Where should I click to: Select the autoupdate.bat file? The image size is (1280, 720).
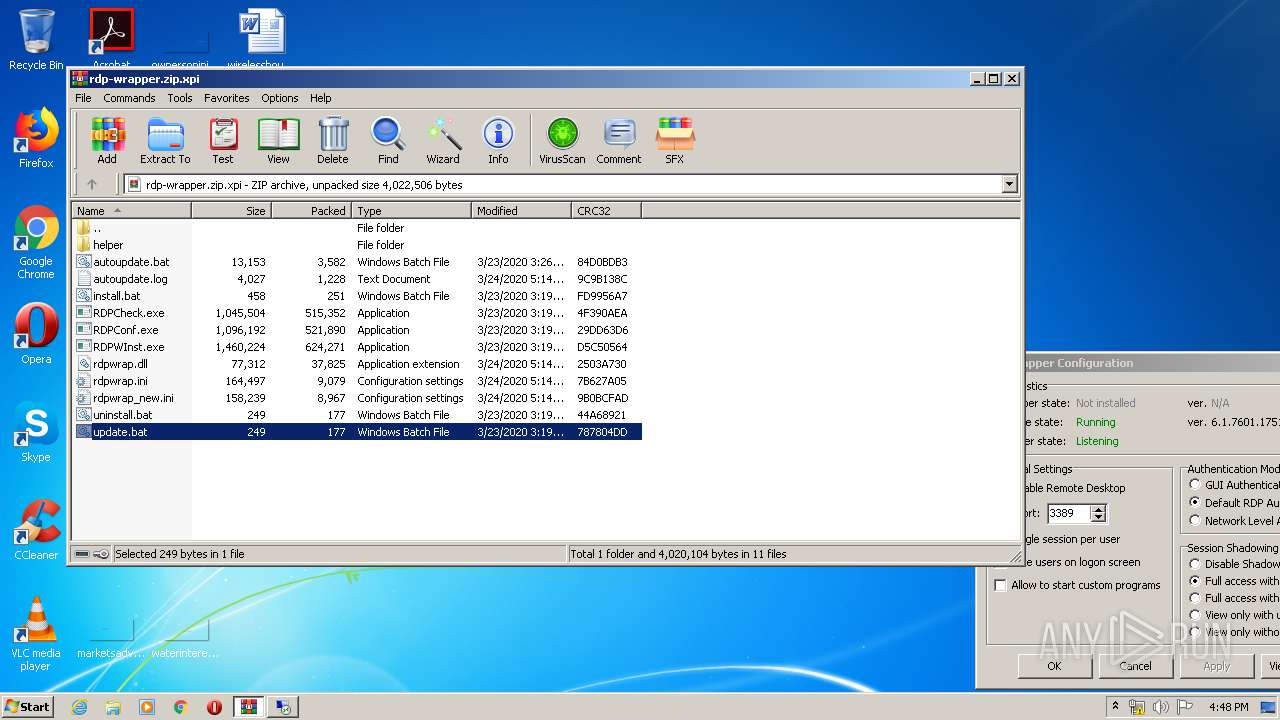(358, 262)
